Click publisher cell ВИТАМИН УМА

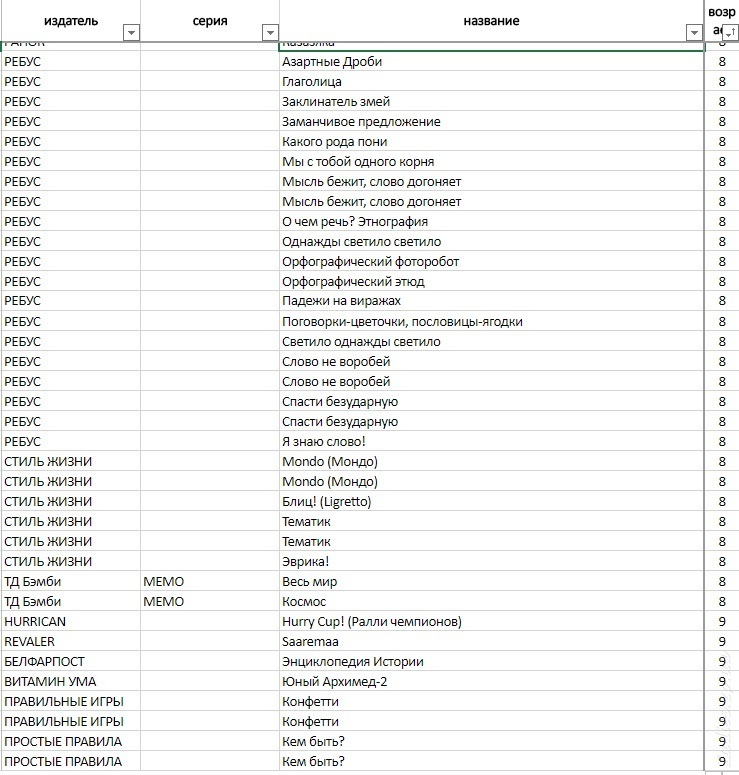coord(71,682)
